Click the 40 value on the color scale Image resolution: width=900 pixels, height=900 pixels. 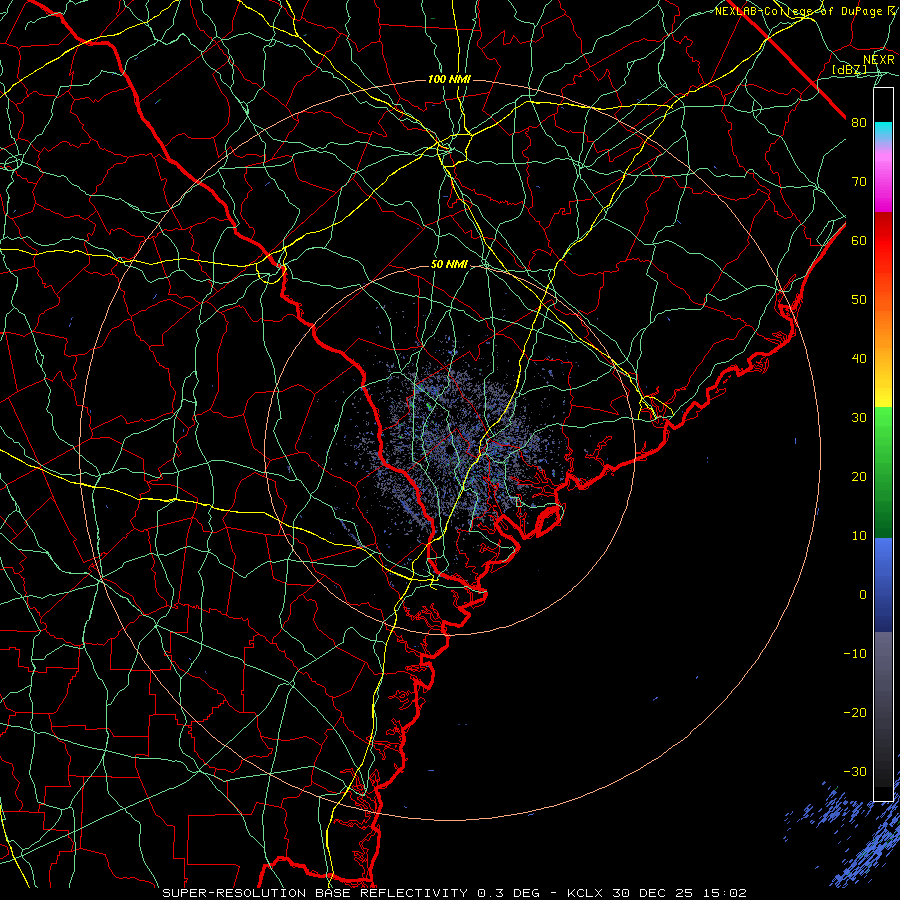(859, 359)
